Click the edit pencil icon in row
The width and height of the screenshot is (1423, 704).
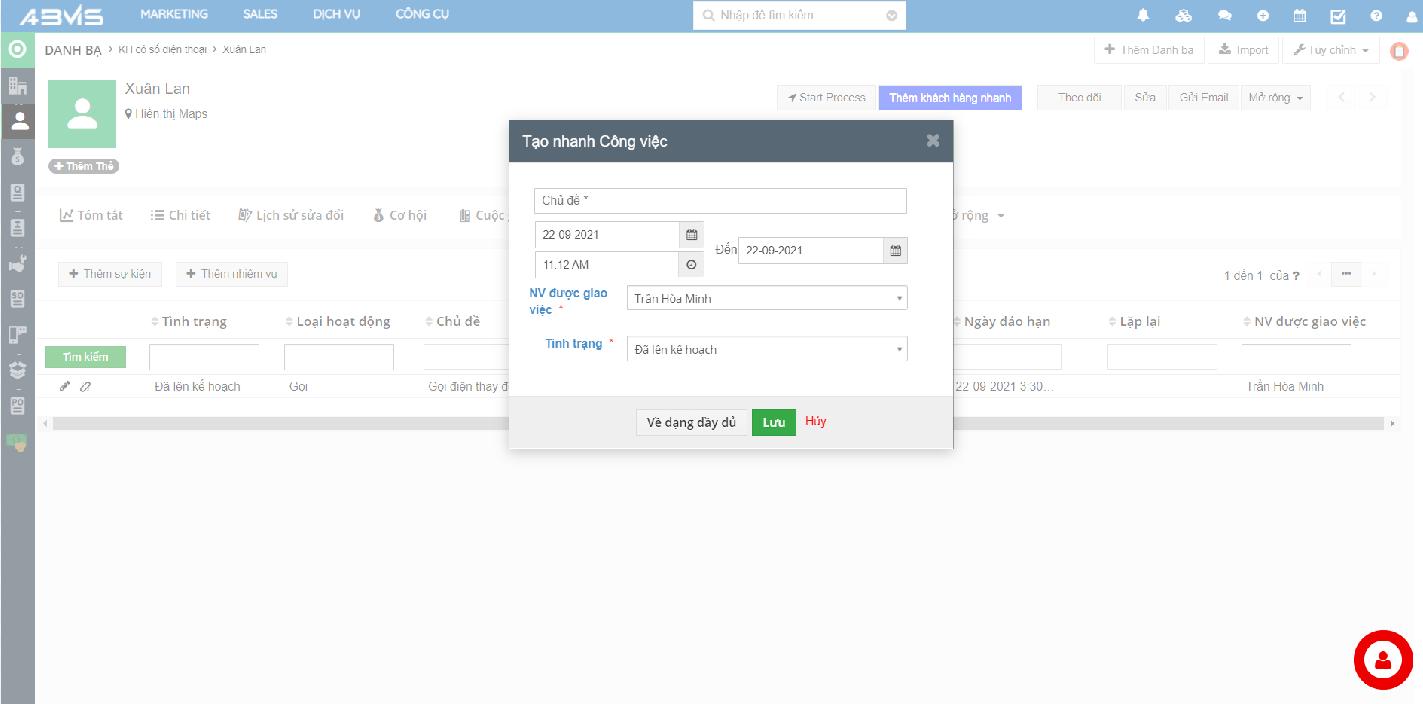65,386
